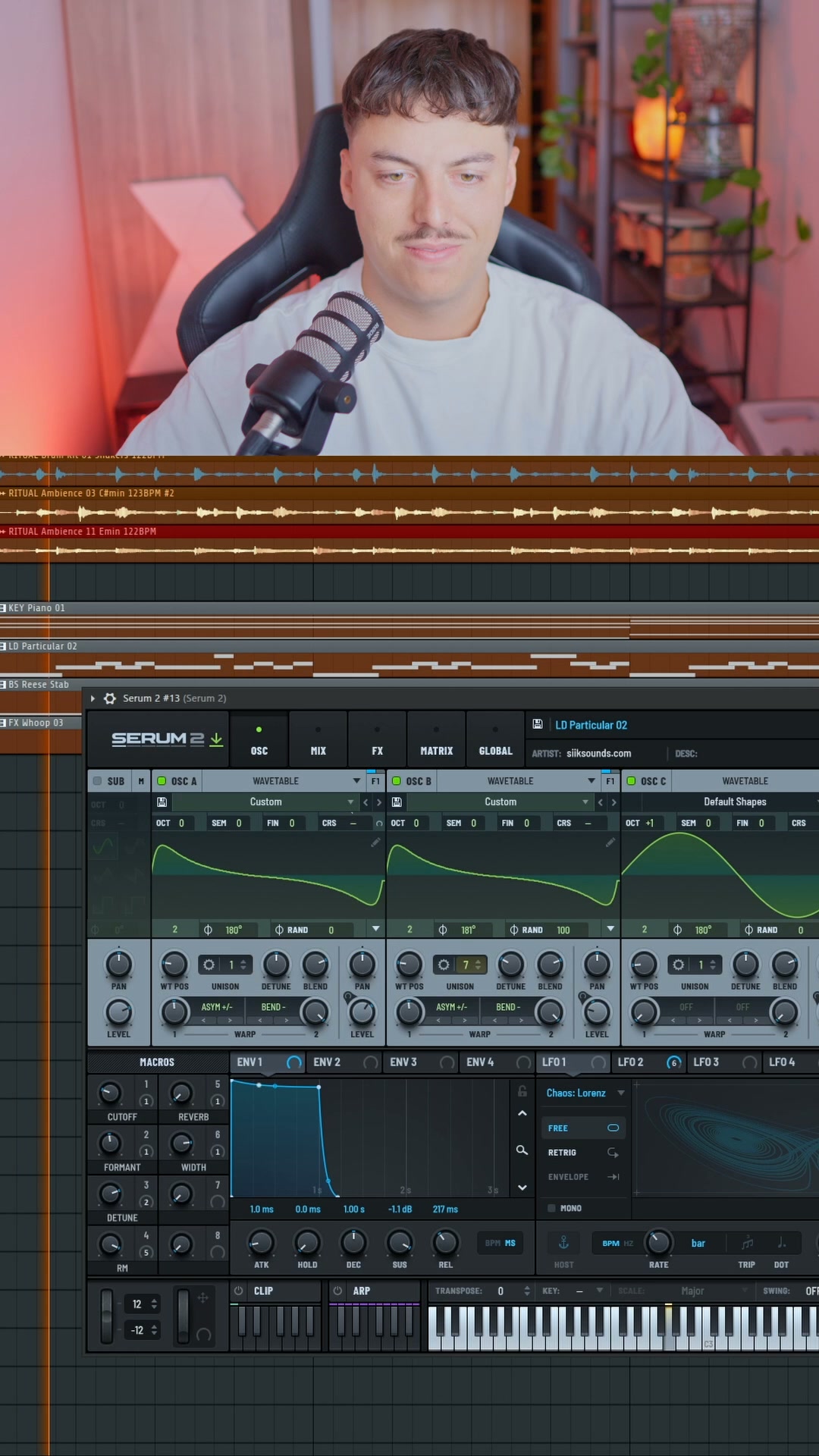Viewport: 819px width, 1456px height.
Task: Open OSC C unison settings gear
Action: click(679, 965)
